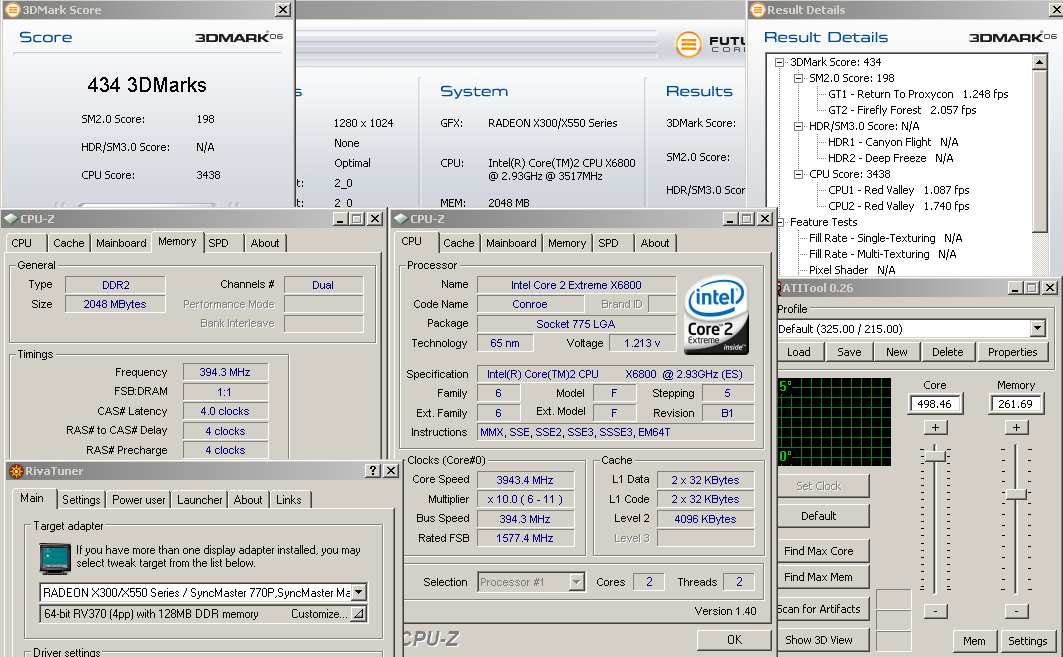The width and height of the screenshot is (1063, 657).
Task: Open the RivaTuner display adapter dropdown
Action: 359,593
